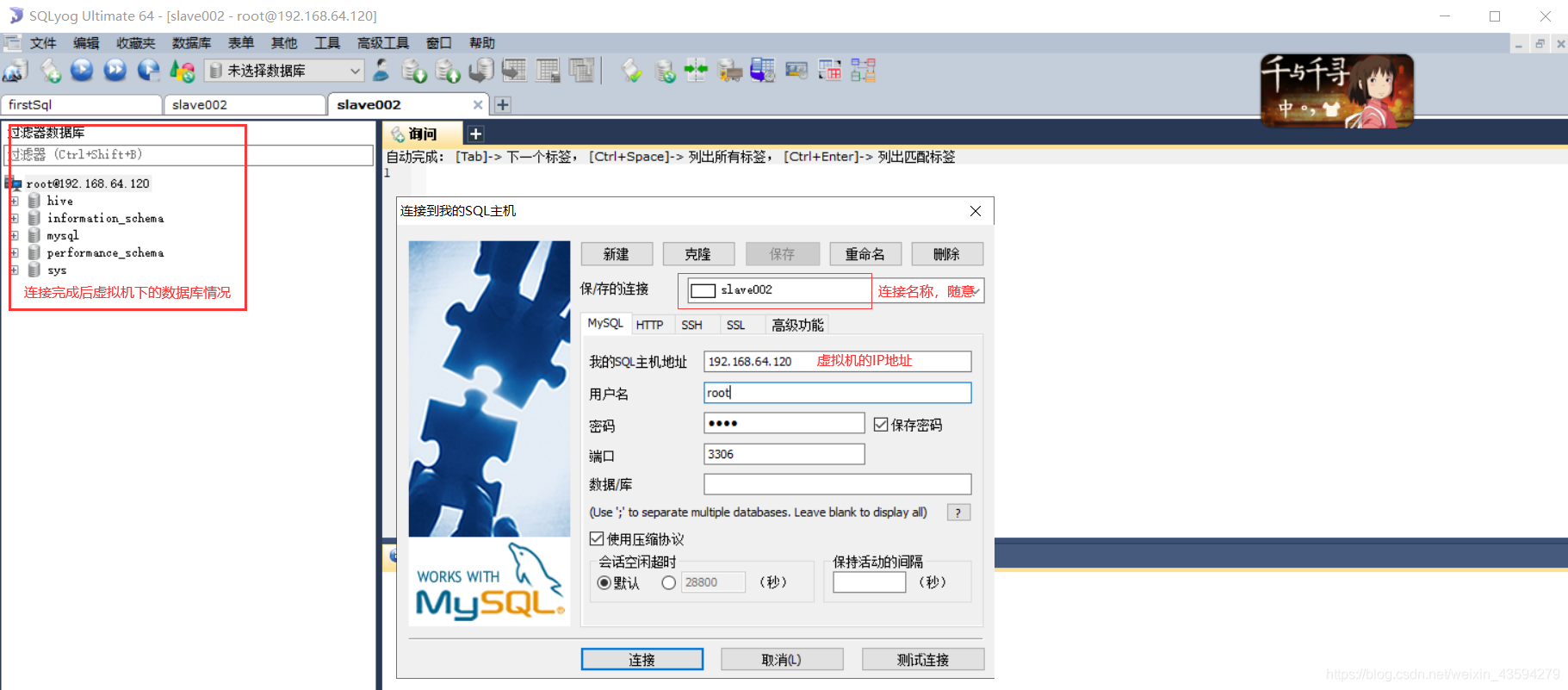1568x690 pixels.
Task: Click the refresh object browser shapes icon
Action: (x=182, y=71)
